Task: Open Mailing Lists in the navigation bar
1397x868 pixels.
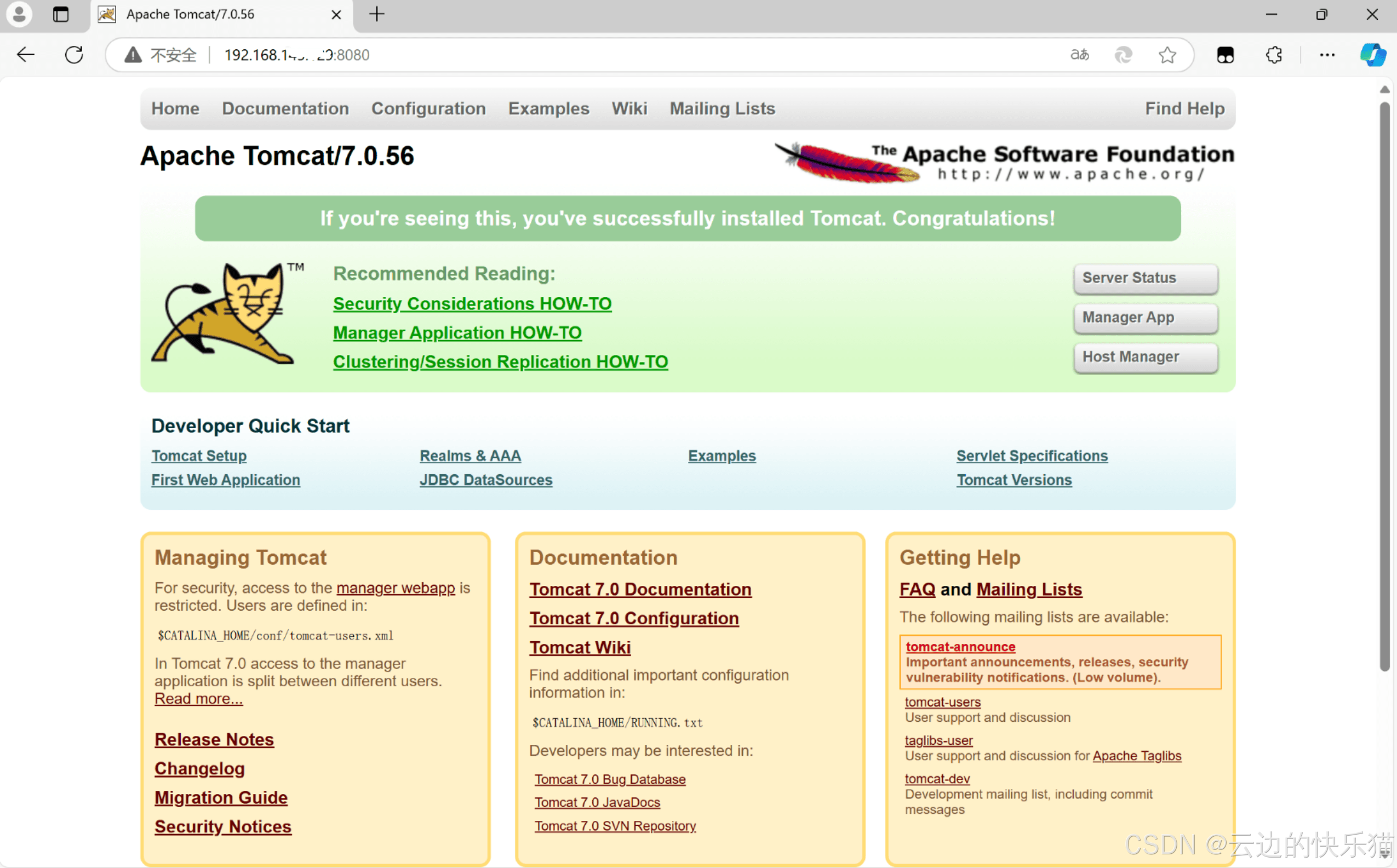Action: click(x=722, y=108)
